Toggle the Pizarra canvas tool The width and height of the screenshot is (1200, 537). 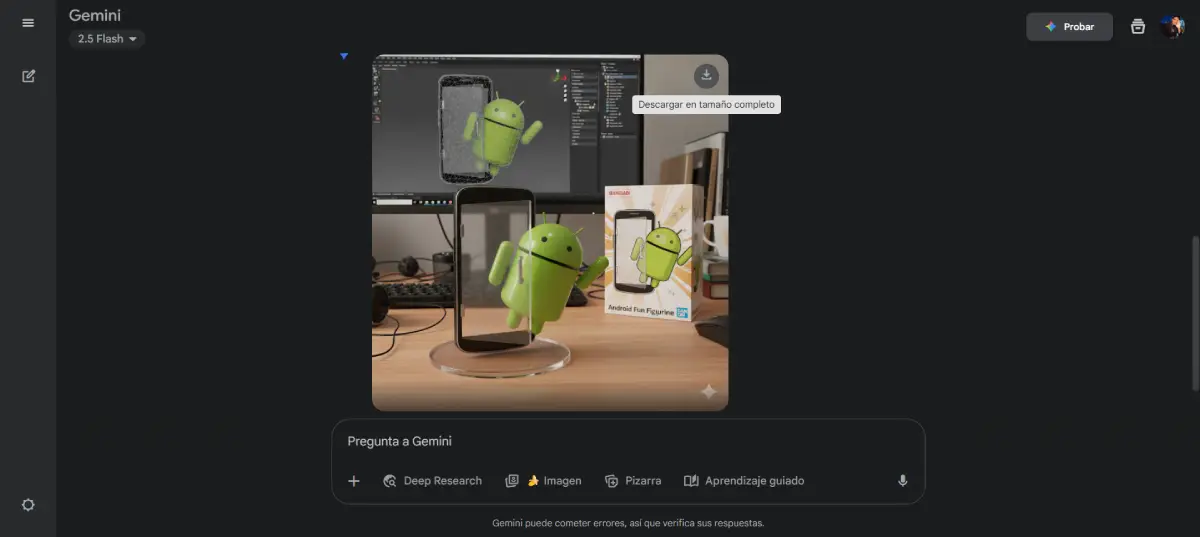point(633,481)
